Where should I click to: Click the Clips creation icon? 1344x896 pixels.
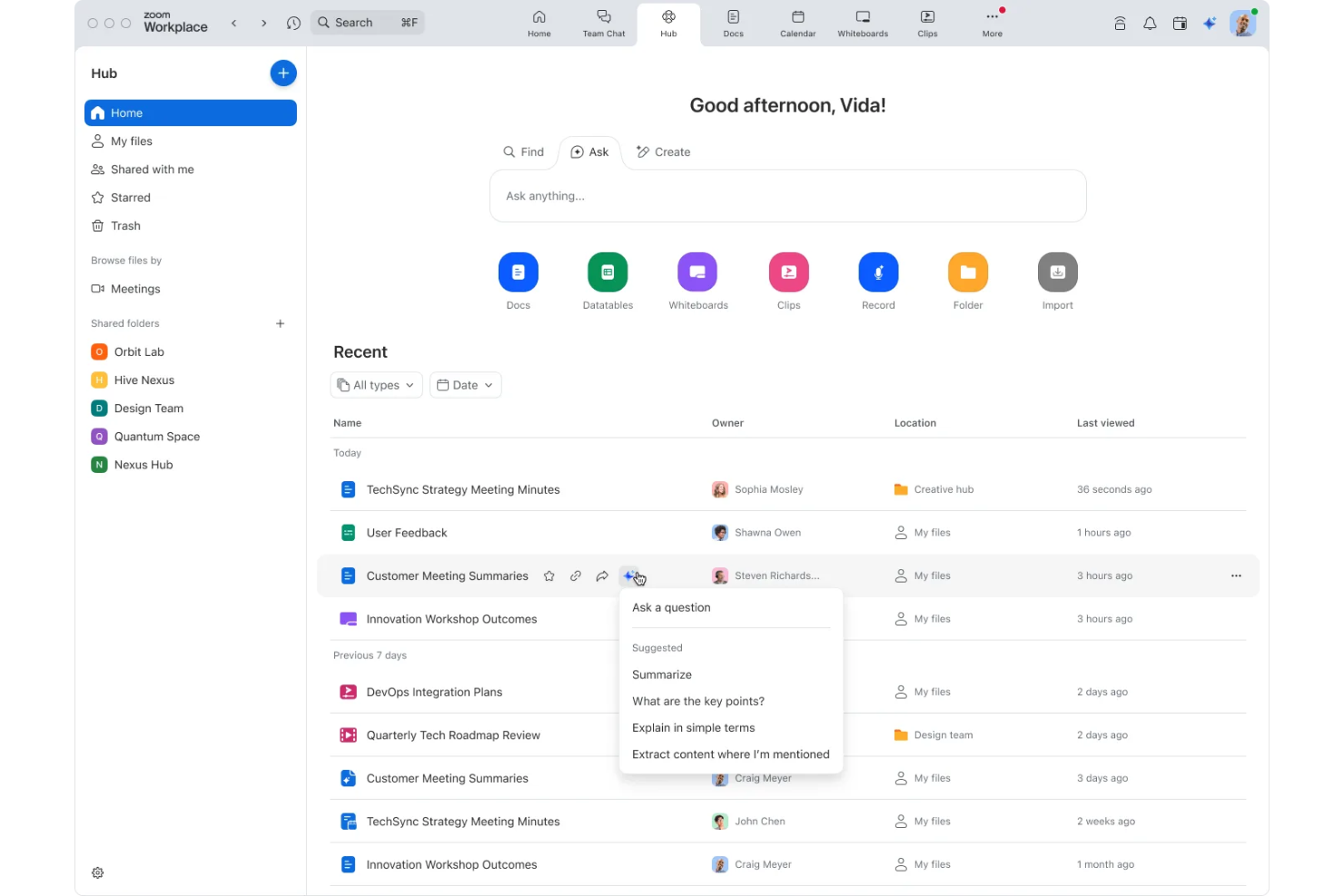[x=787, y=271]
